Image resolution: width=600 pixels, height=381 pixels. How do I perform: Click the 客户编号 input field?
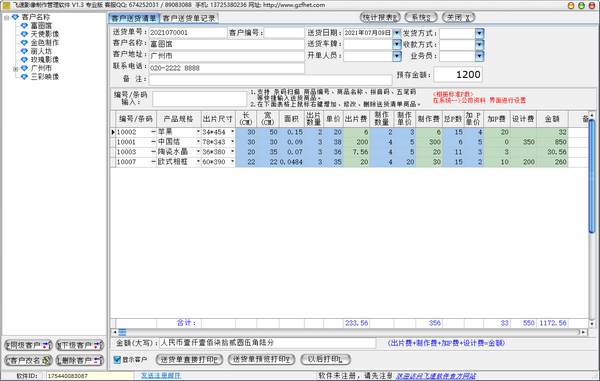(x=284, y=33)
